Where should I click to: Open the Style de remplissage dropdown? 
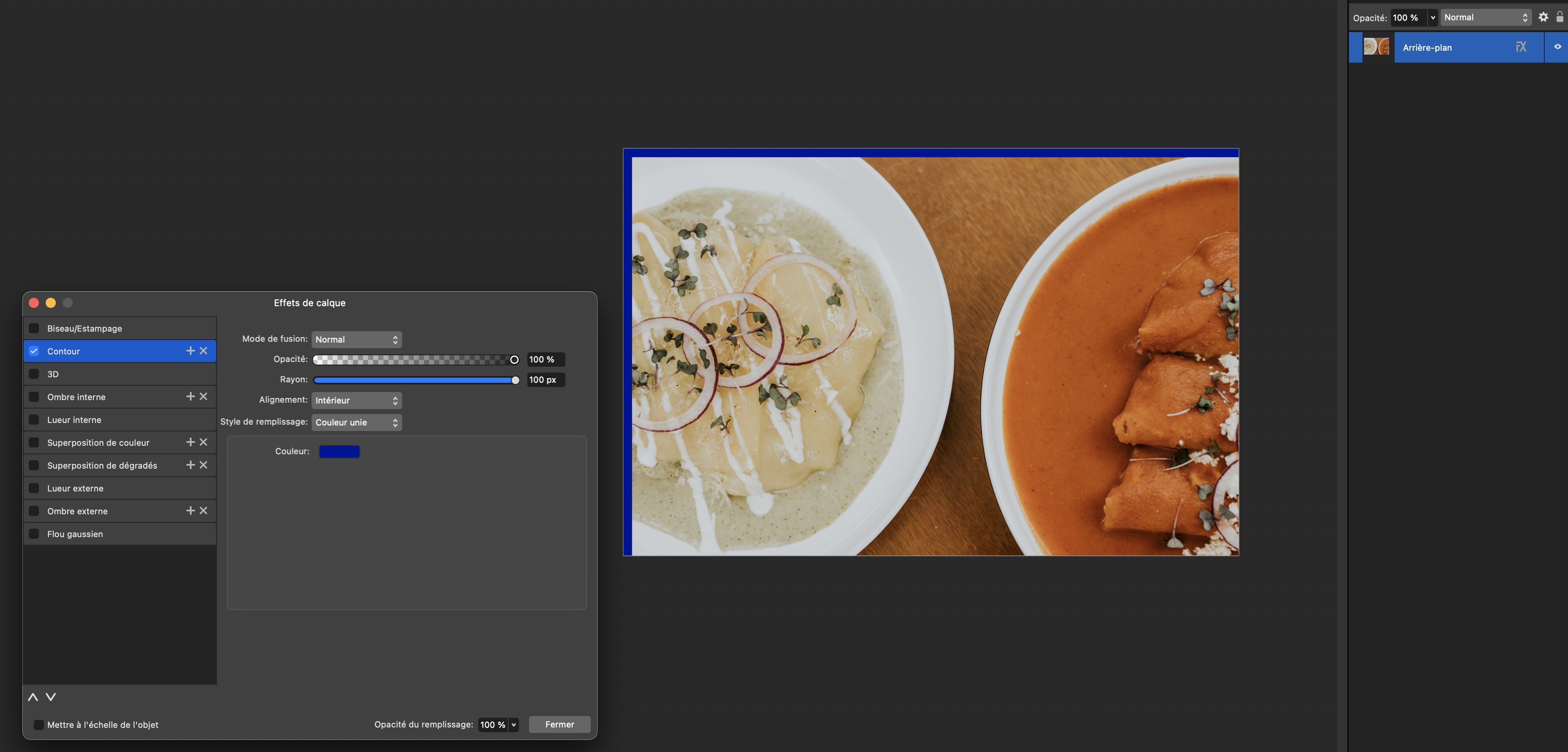[x=356, y=422]
